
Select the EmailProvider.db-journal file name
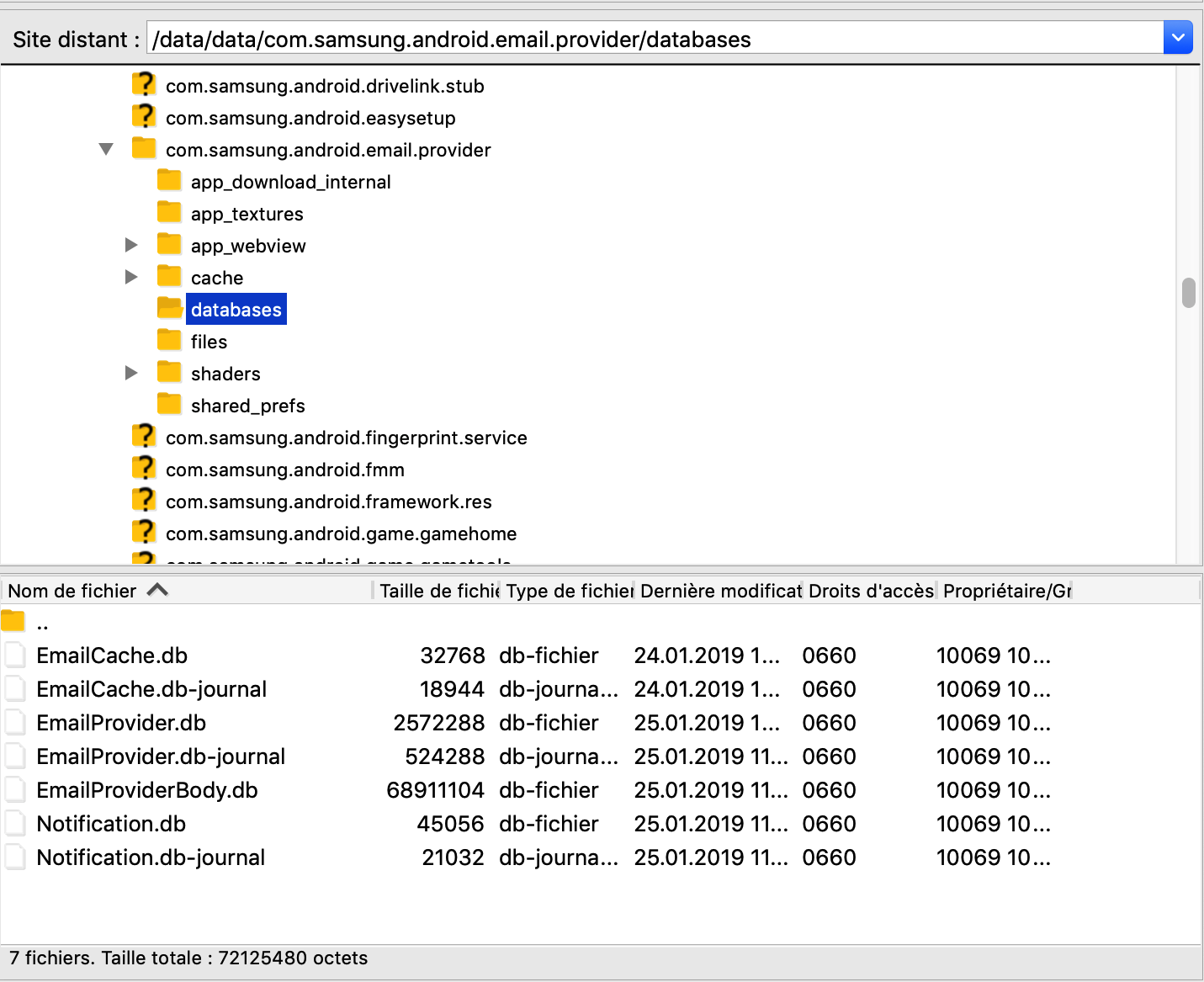point(161,756)
